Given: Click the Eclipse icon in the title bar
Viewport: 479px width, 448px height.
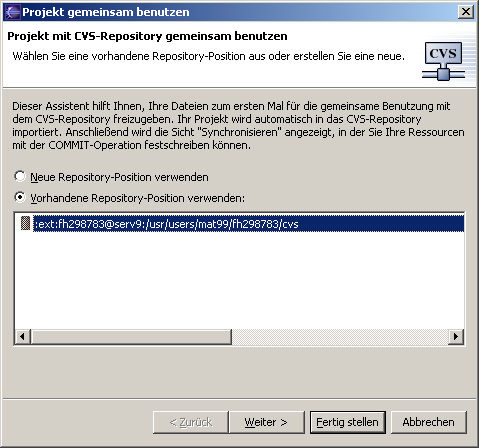Looking at the screenshot, I should click(x=13, y=12).
